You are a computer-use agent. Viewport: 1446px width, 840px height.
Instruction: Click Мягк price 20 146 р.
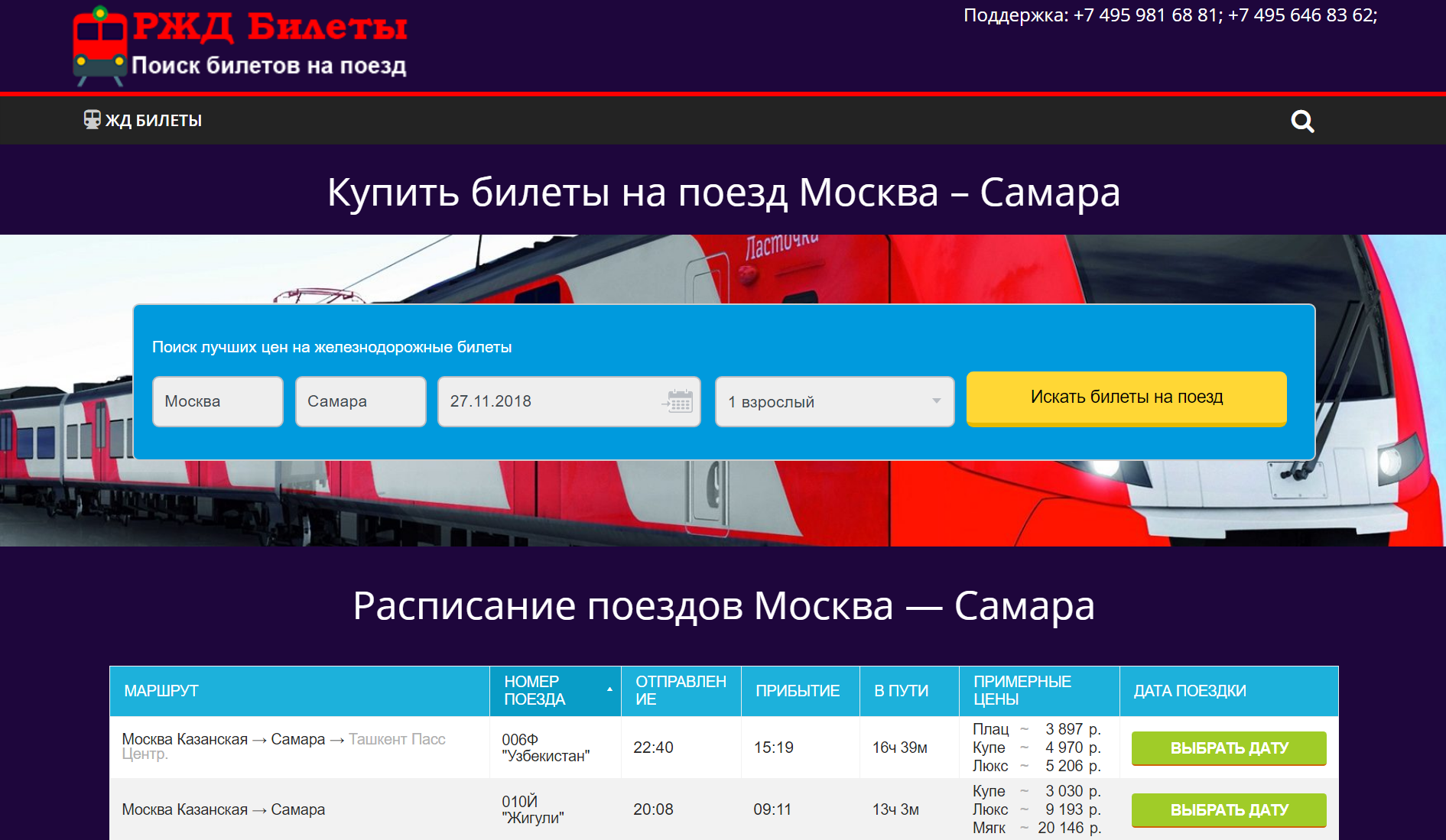1036,828
